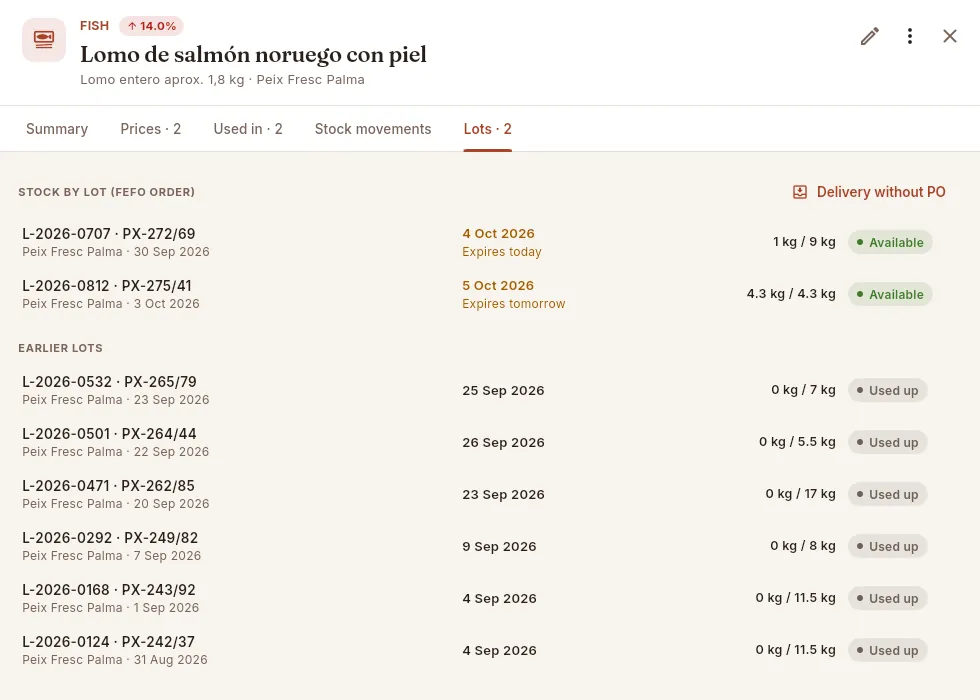Click Used up badge for lot L-2026-0471
The height and width of the screenshot is (700, 980).
click(888, 494)
